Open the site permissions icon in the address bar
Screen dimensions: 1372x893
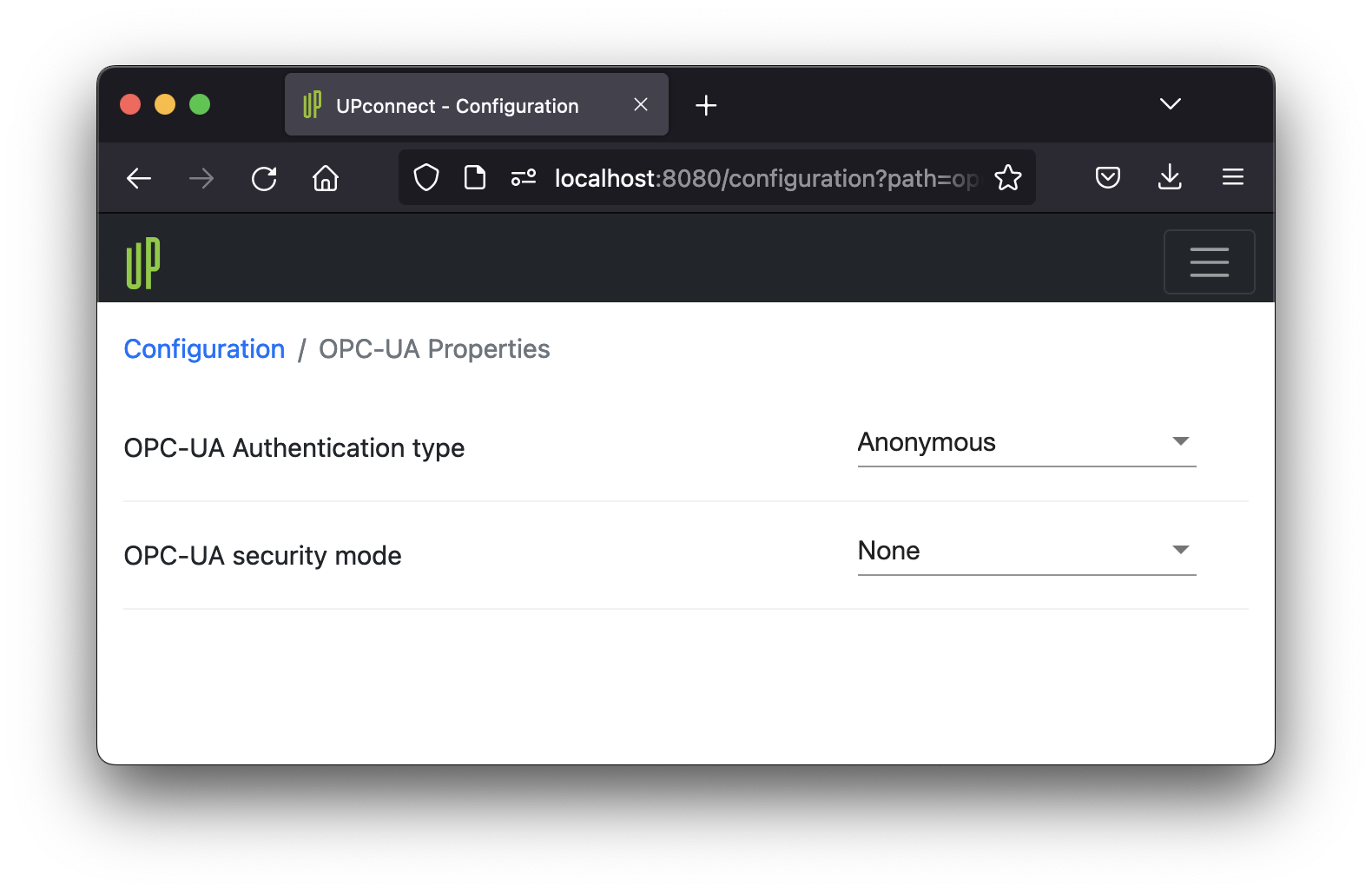coord(524,178)
